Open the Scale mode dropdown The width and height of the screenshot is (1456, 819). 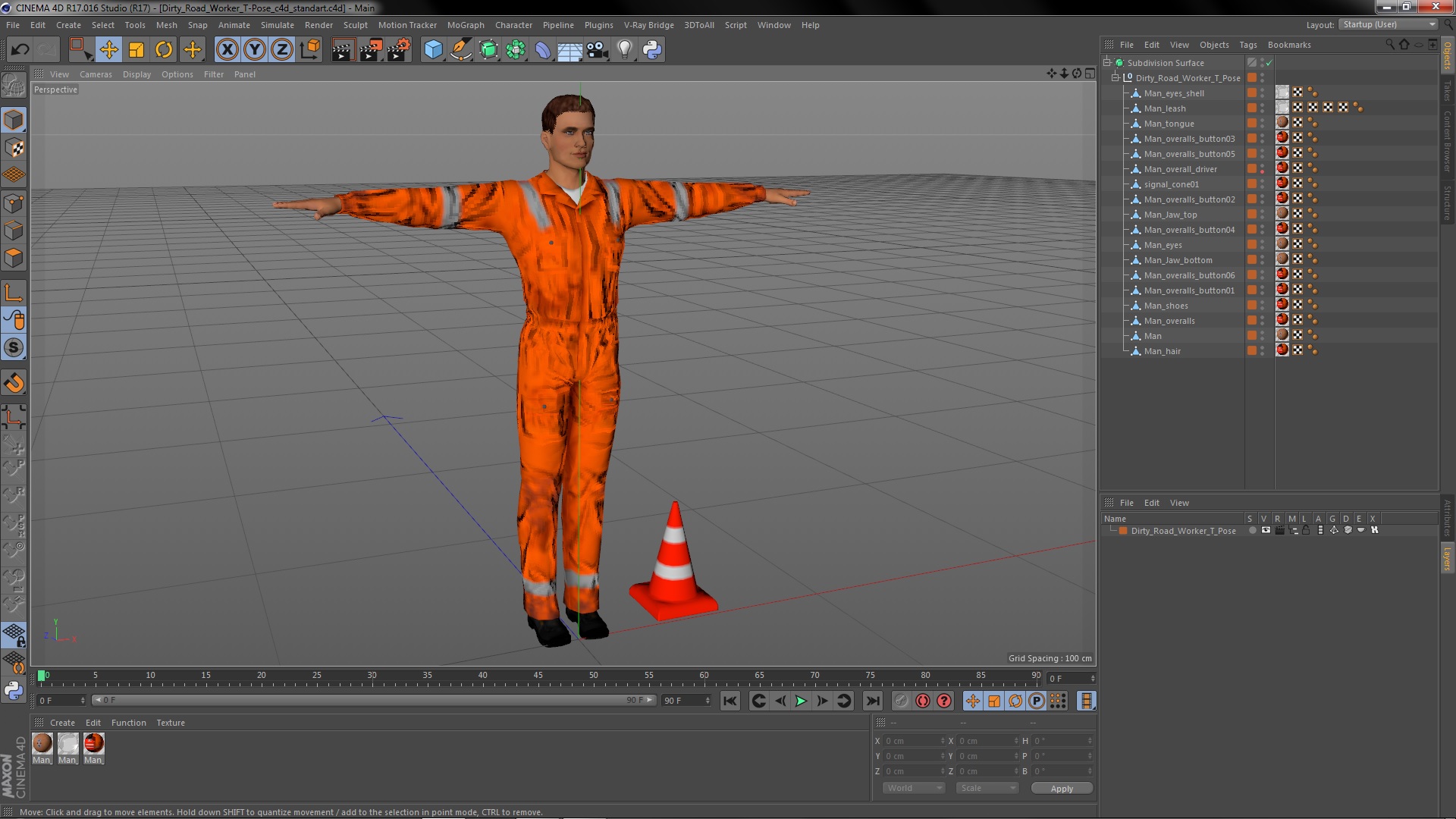tap(987, 788)
